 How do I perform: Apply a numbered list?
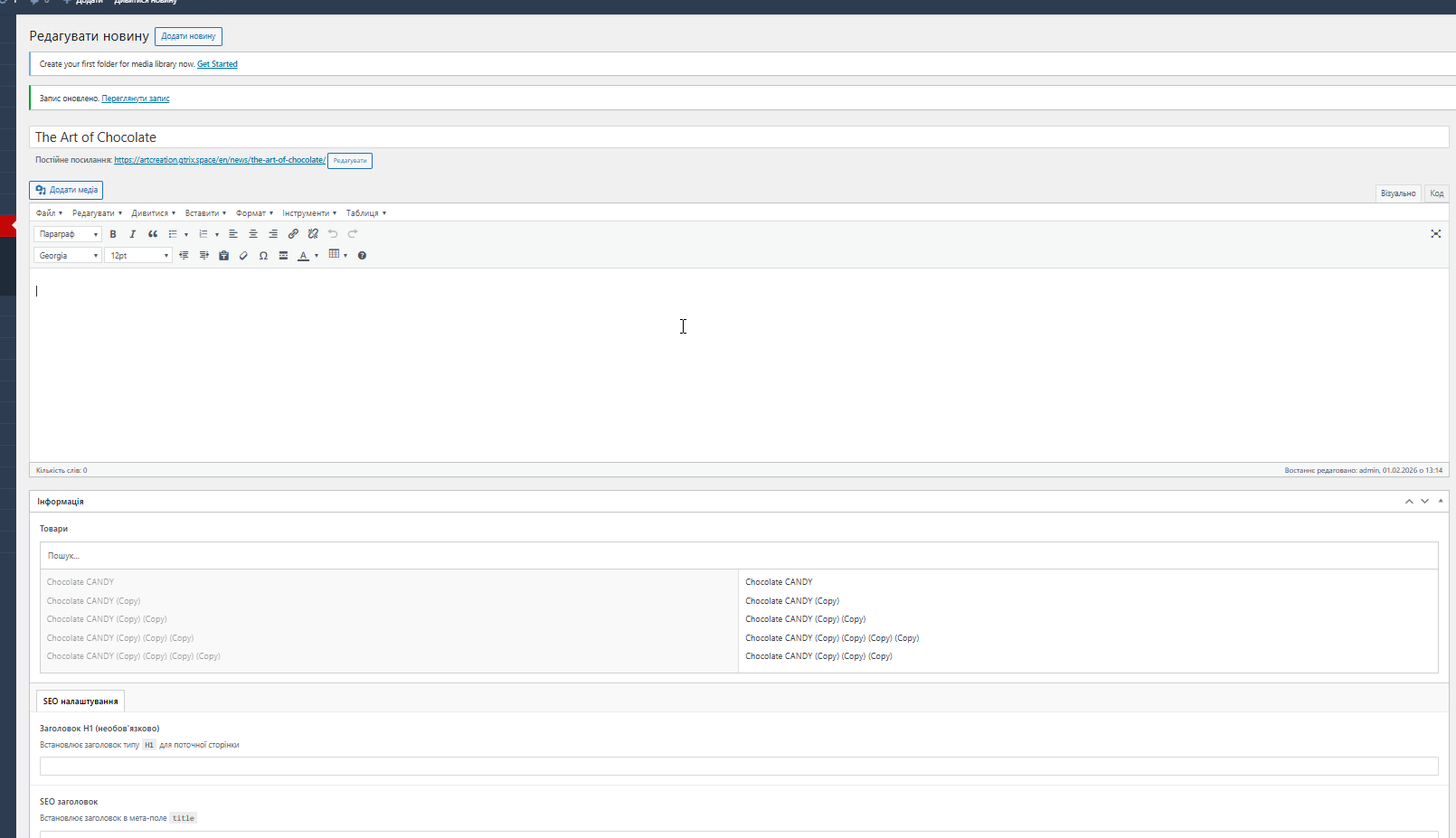tap(203, 234)
